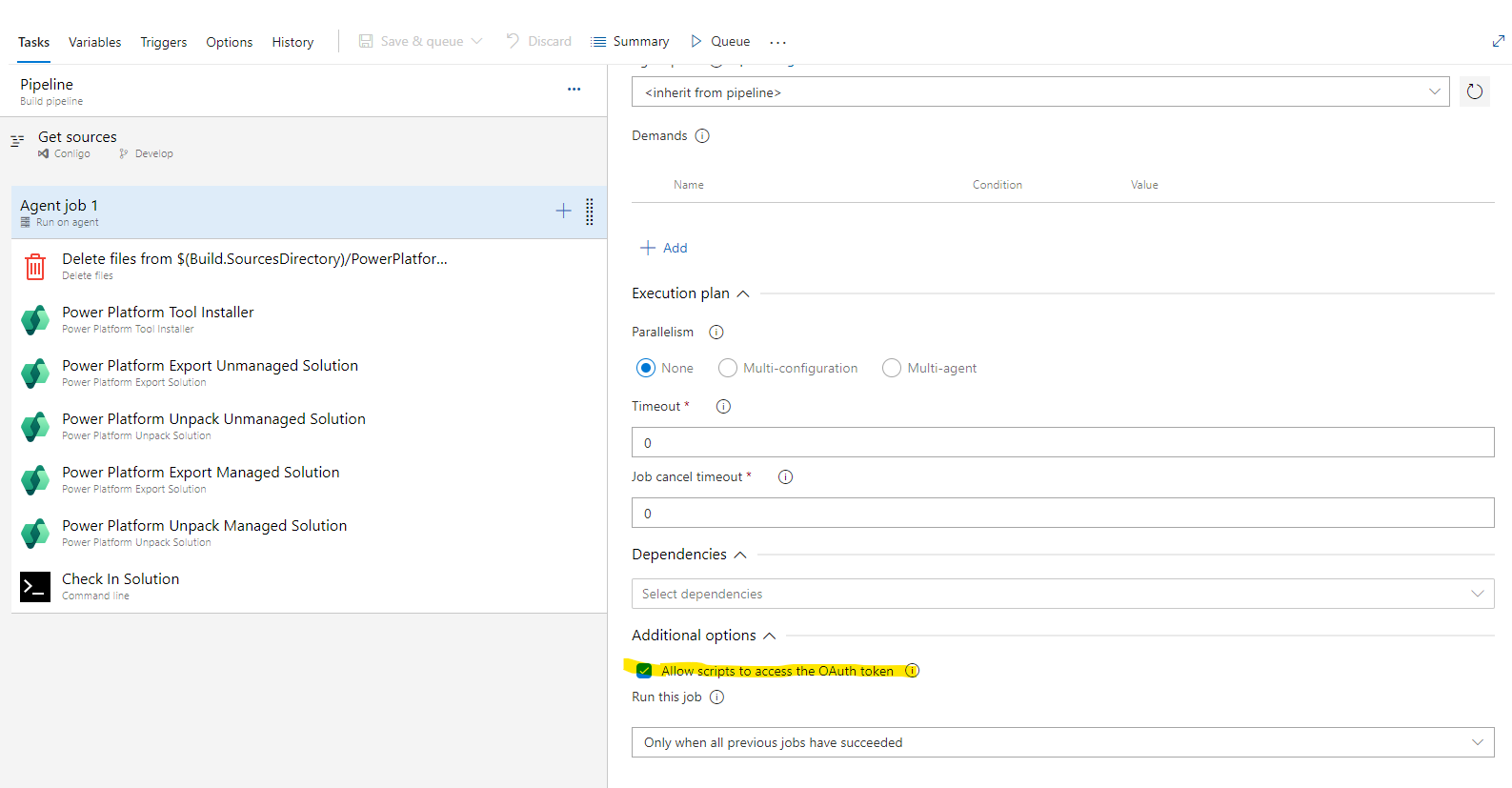Toggle full screen expand icon
Image resolution: width=1512 pixels, height=788 pixels.
(x=1498, y=41)
